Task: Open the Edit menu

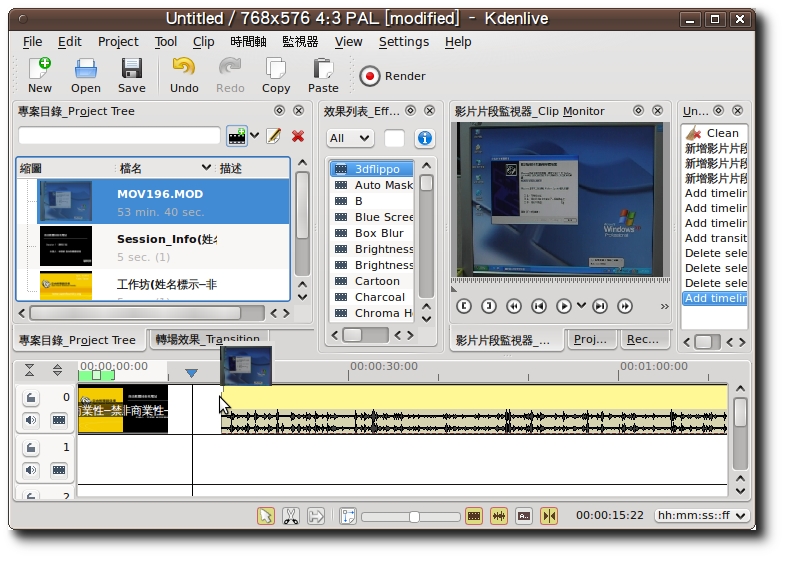Action: [x=69, y=42]
